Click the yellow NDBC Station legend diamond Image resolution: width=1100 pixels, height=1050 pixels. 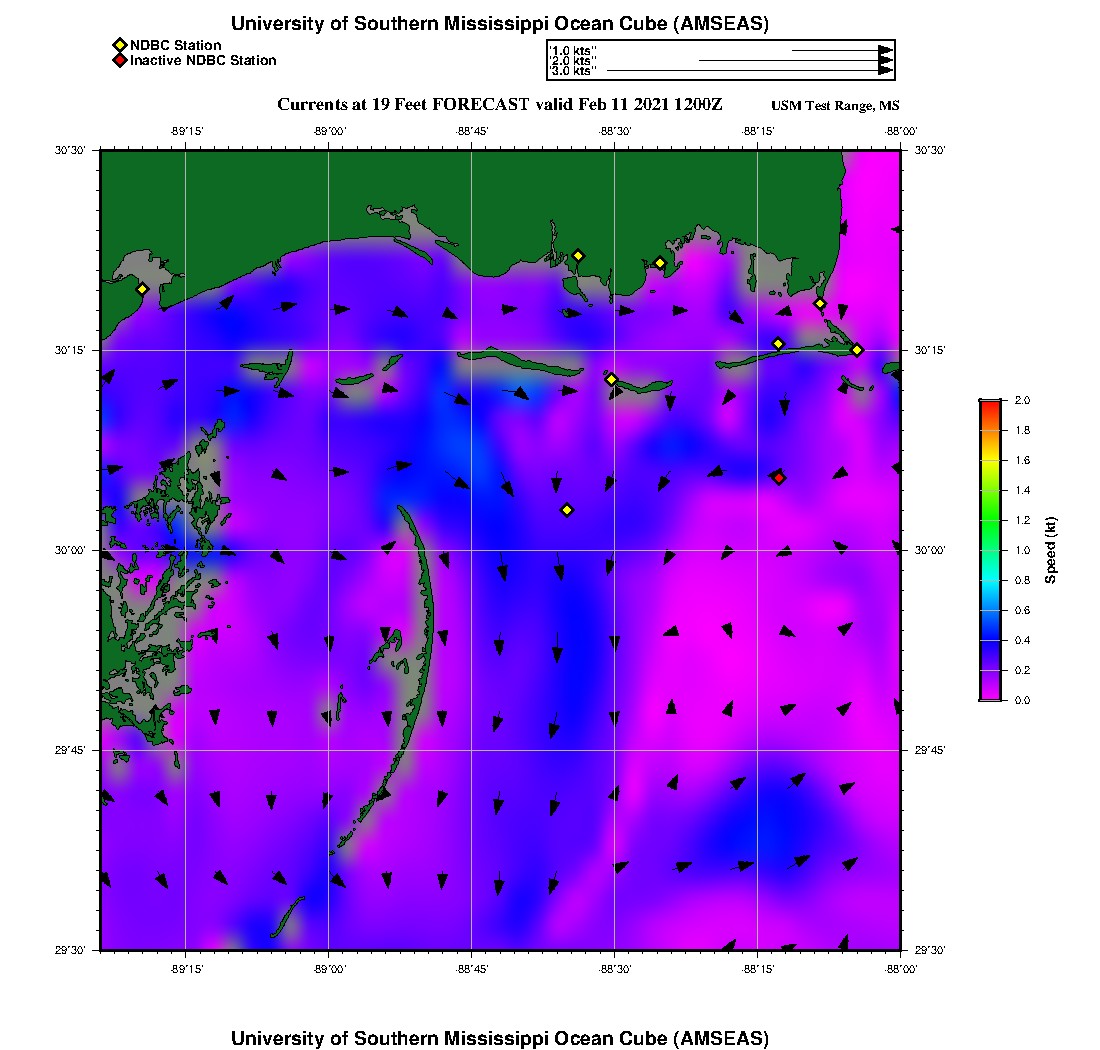click(x=120, y=46)
